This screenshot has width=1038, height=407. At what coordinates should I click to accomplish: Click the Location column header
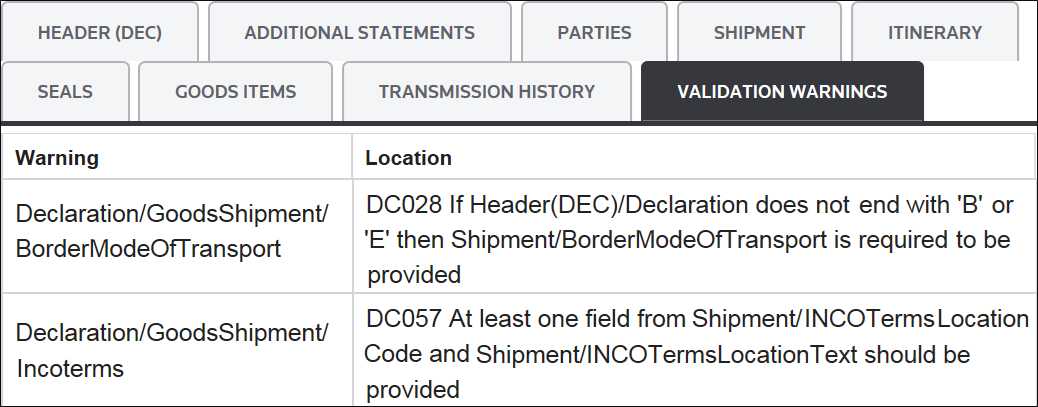(409, 158)
